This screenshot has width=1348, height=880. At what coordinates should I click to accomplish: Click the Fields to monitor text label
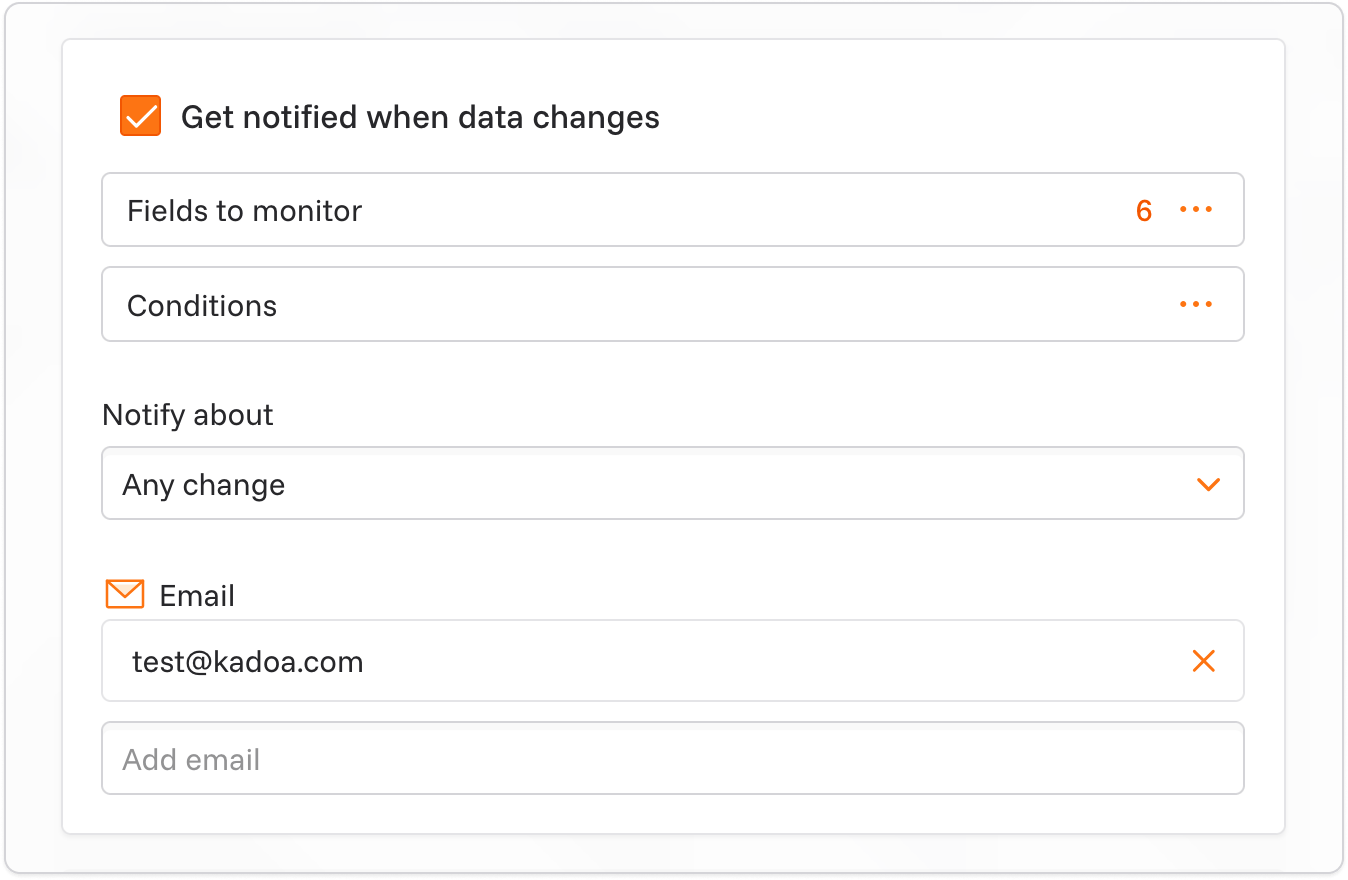click(244, 211)
